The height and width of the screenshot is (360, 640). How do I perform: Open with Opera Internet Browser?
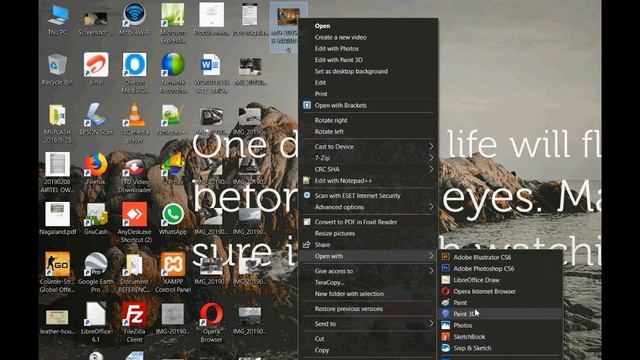(500, 291)
